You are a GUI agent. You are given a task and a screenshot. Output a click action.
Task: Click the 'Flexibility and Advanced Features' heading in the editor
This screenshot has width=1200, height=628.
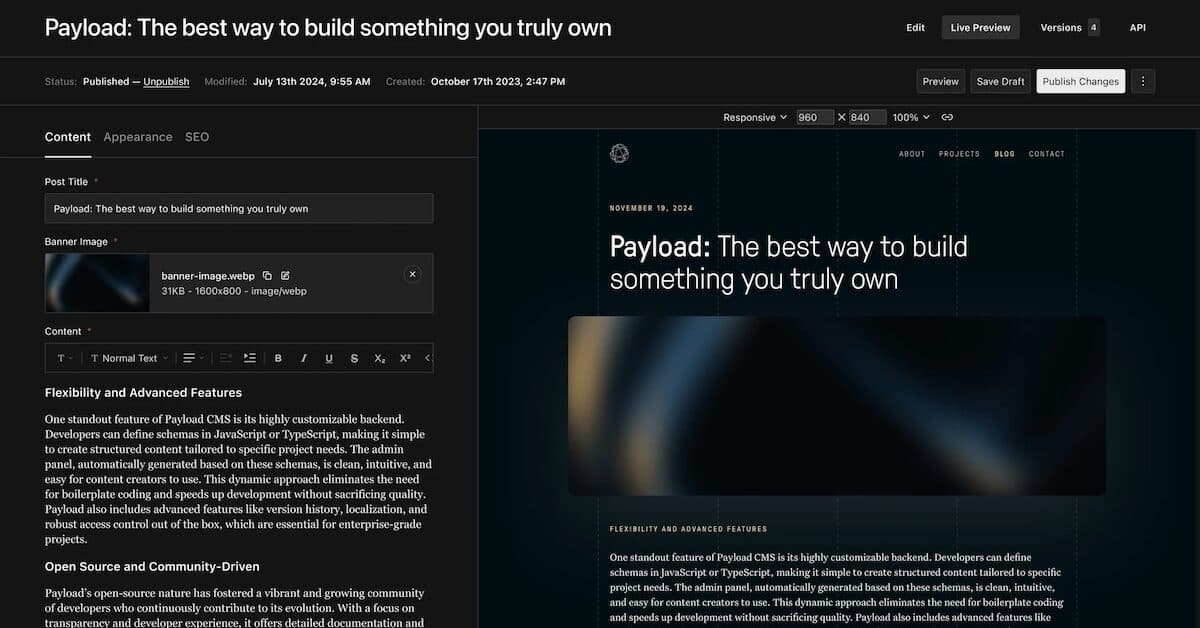[143, 392]
